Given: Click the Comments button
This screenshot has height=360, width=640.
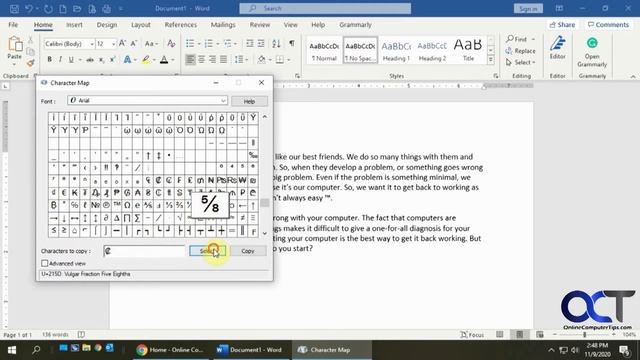Looking at the screenshot, I should tap(608, 25).
